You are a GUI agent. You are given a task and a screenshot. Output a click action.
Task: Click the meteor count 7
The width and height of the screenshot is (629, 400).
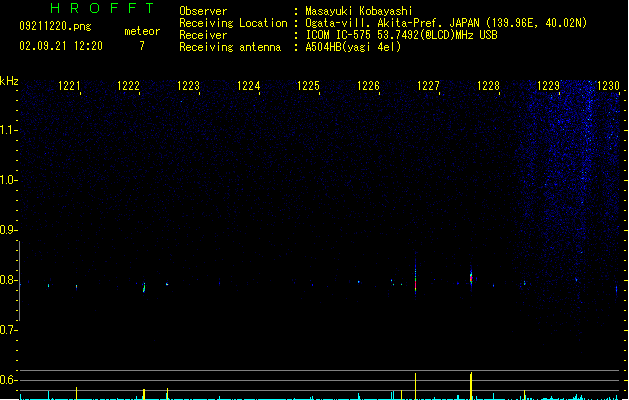point(142,46)
